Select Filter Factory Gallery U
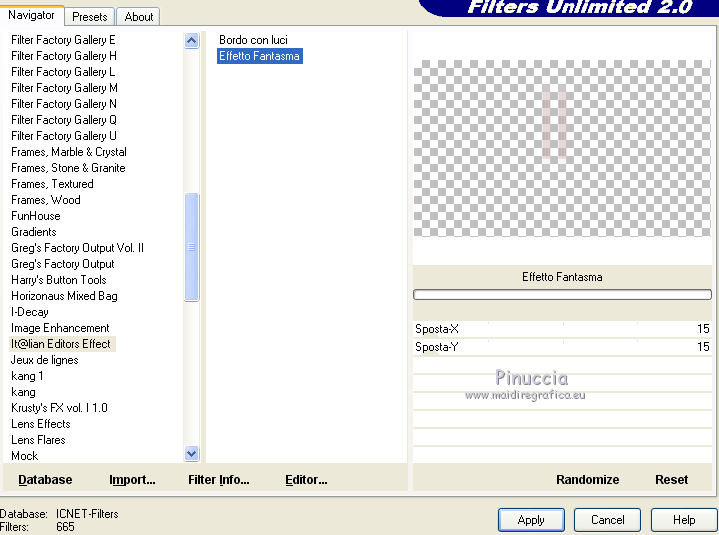 64,136
